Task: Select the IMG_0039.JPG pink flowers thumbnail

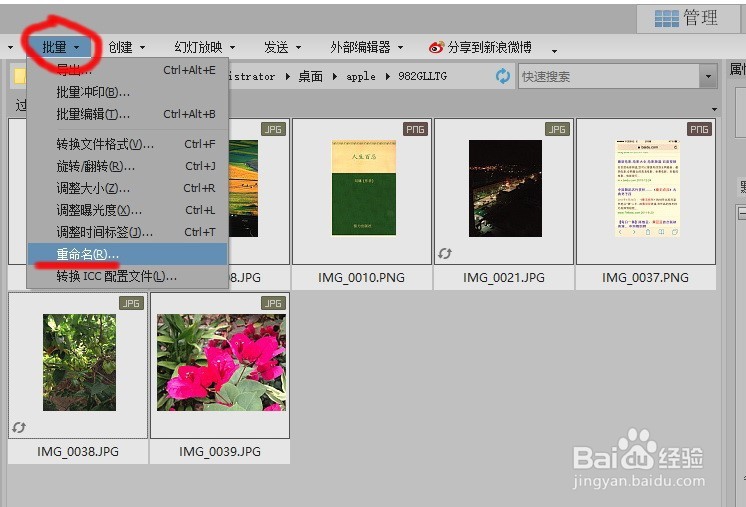Action: point(221,362)
